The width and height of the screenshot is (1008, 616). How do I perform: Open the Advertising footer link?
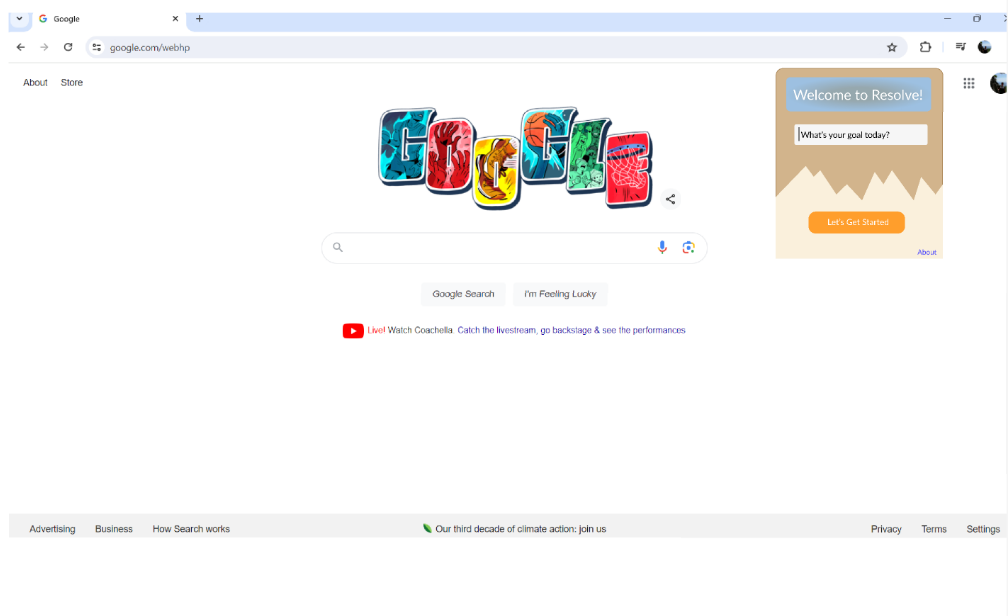[52, 529]
